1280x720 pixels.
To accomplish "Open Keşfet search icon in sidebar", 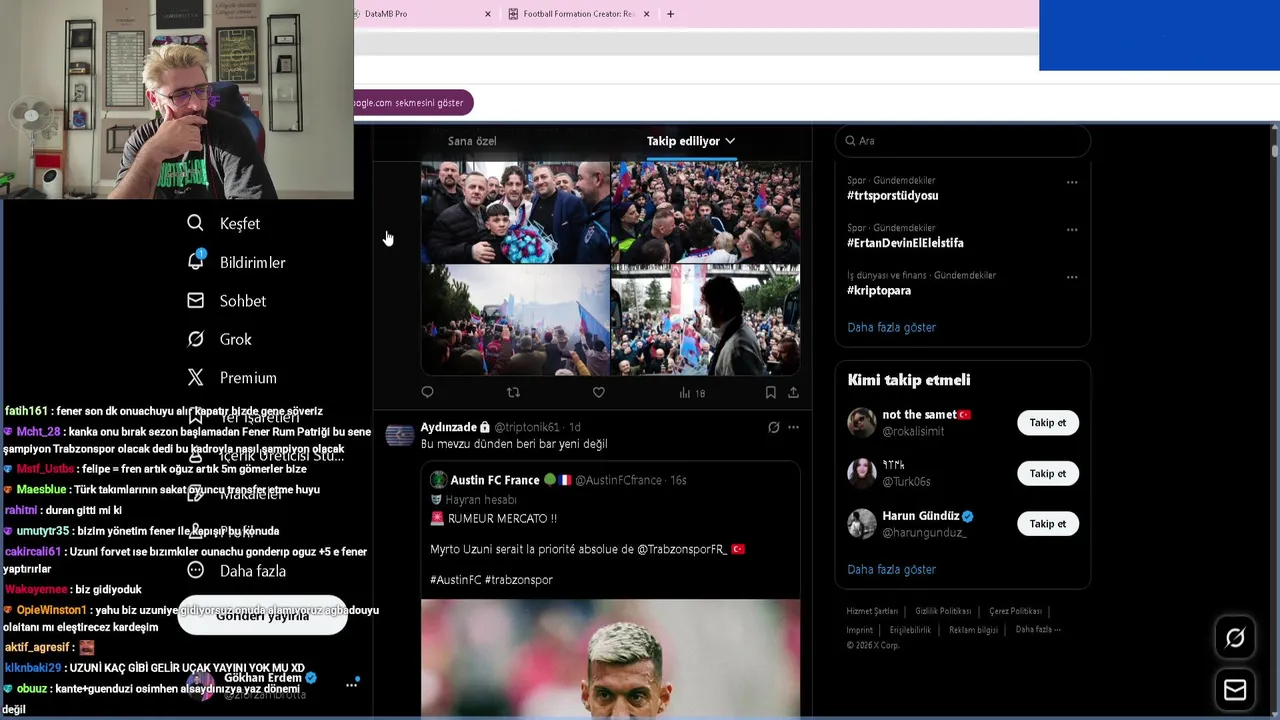I will (195, 223).
